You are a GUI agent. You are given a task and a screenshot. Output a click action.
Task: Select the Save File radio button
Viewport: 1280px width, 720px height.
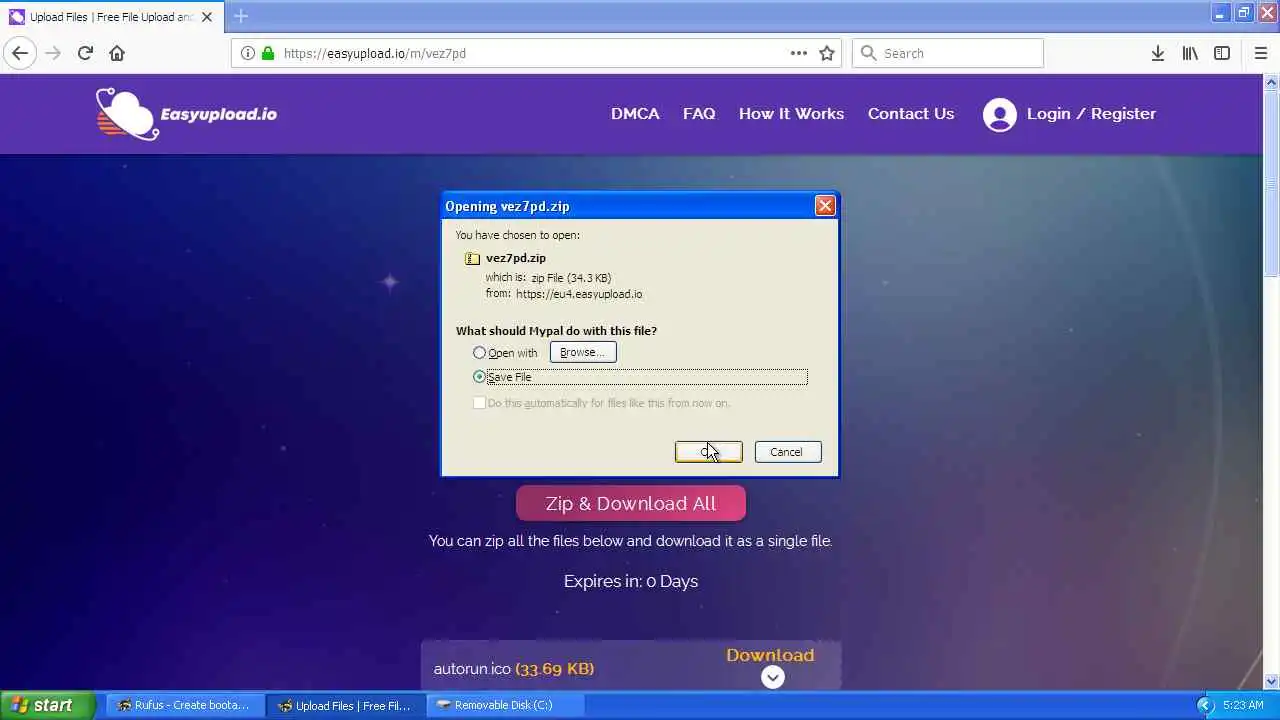[x=479, y=377]
